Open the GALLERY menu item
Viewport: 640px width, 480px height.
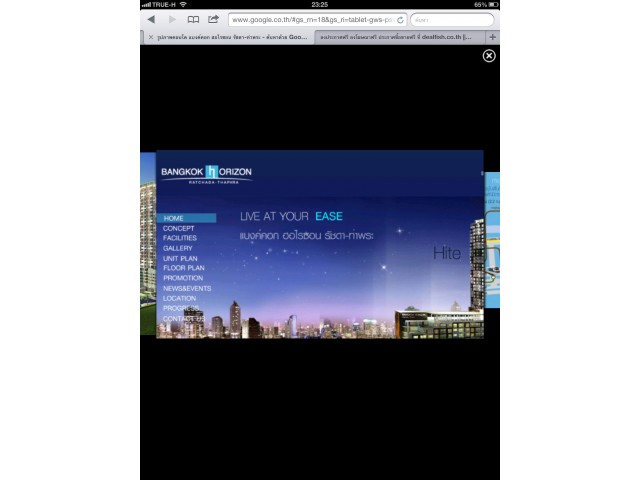(x=178, y=248)
